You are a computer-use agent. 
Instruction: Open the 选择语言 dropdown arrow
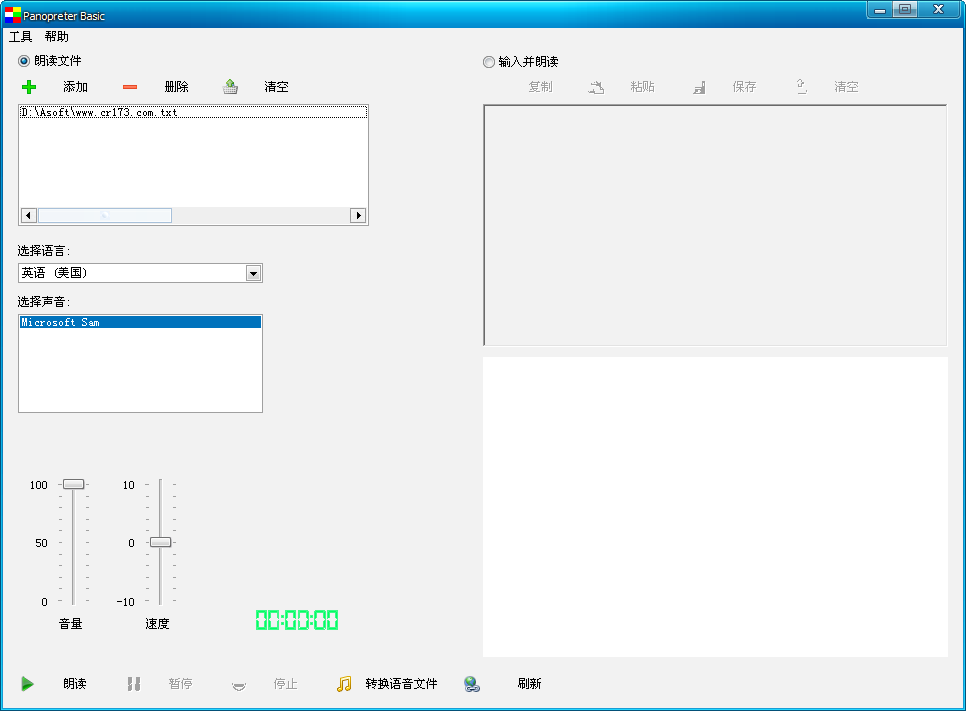(x=253, y=274)
